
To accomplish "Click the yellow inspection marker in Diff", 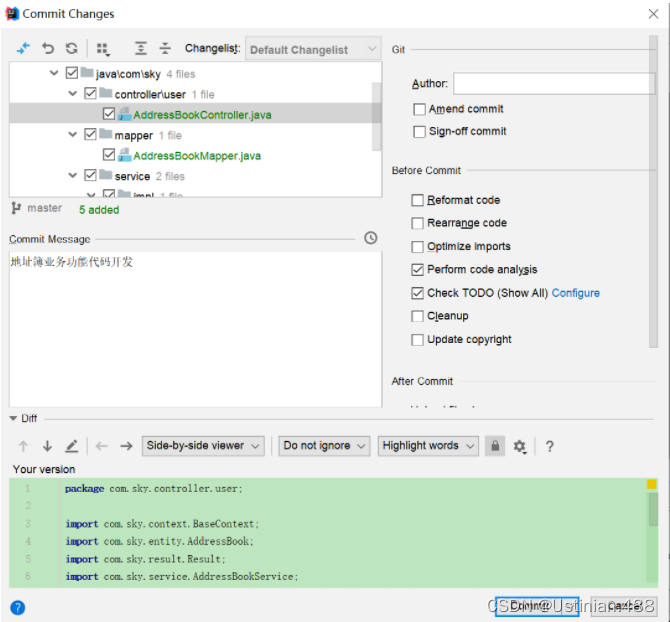I will point(651,484).
